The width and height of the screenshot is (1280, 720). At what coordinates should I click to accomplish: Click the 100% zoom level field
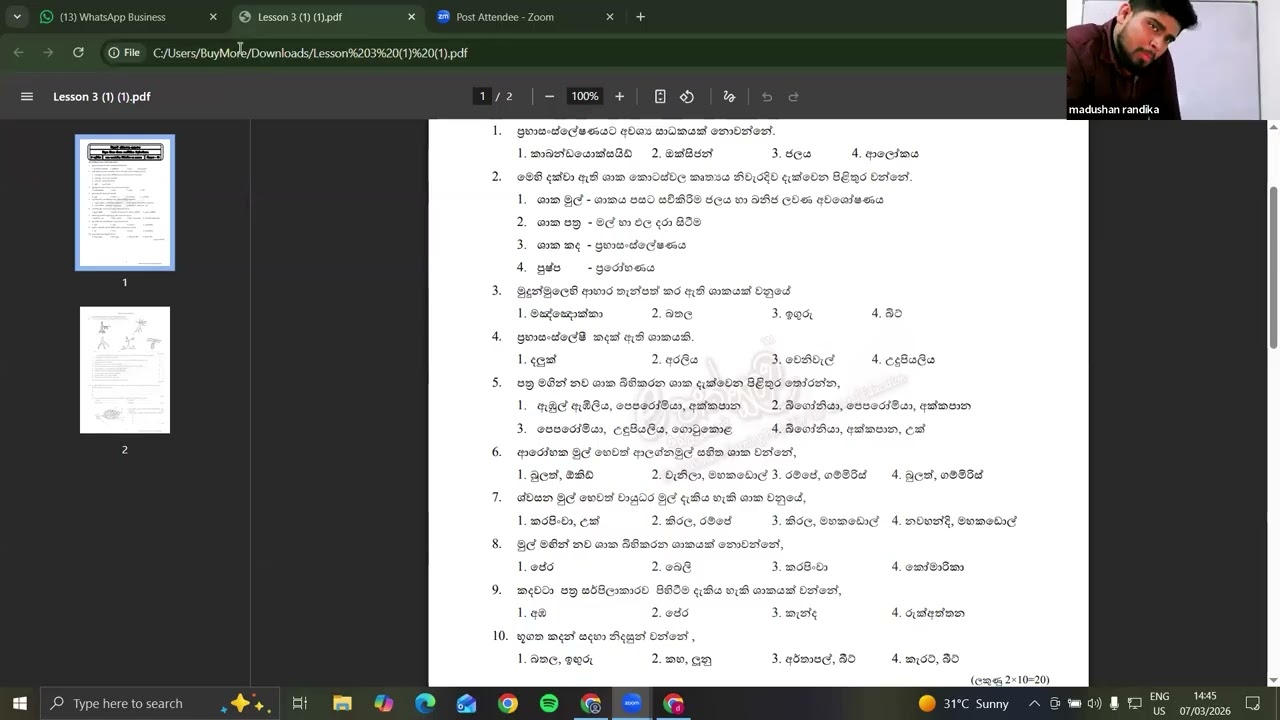(x=584, y=97)
